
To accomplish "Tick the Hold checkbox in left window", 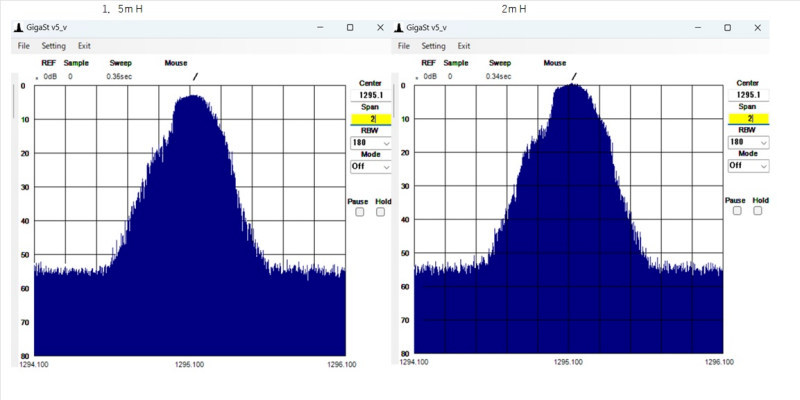I will coord(380,212).
